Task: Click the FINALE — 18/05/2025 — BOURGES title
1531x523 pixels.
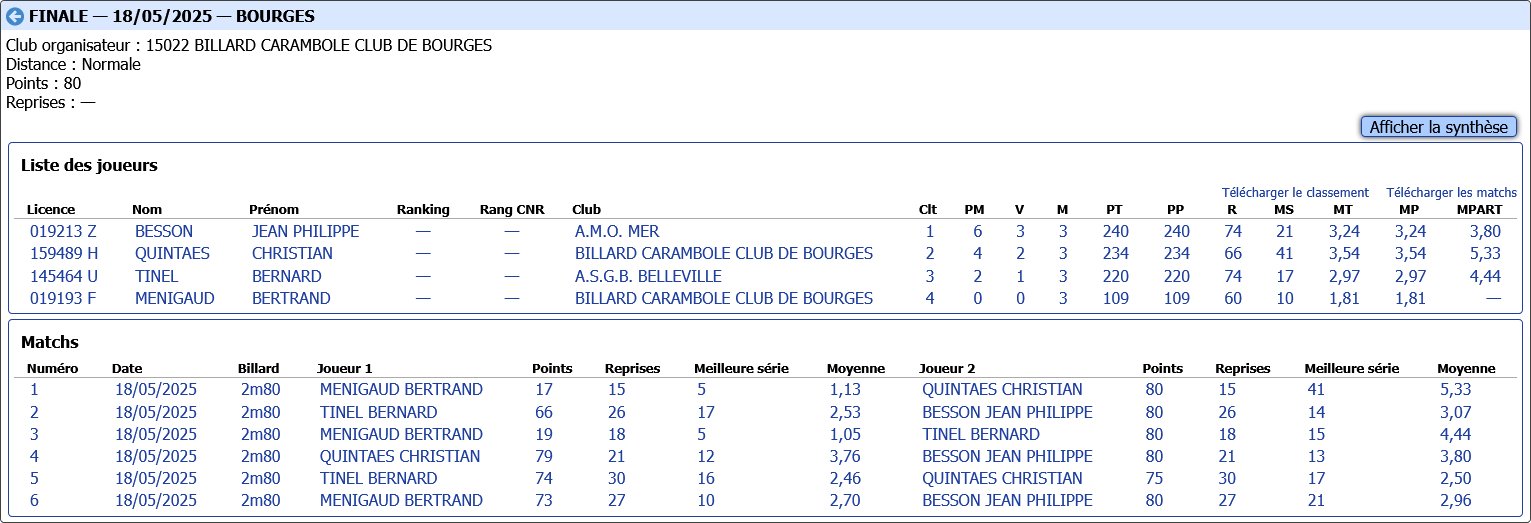Action: pyautogui.click(x=172, y=16)
